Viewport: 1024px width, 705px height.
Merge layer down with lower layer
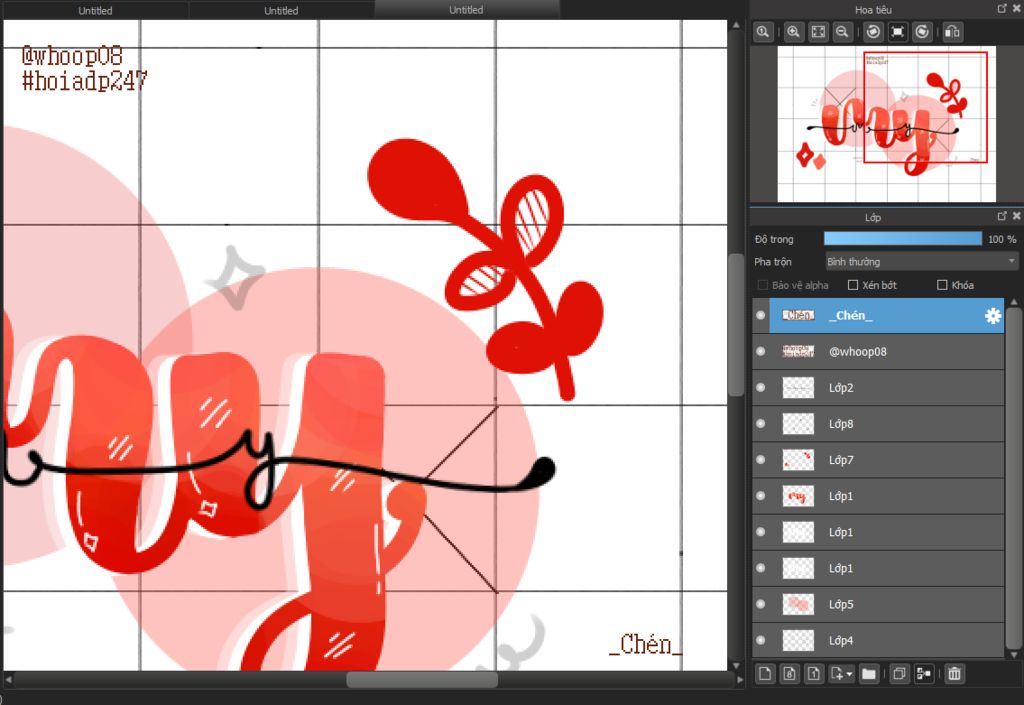(x=923, y=674)
